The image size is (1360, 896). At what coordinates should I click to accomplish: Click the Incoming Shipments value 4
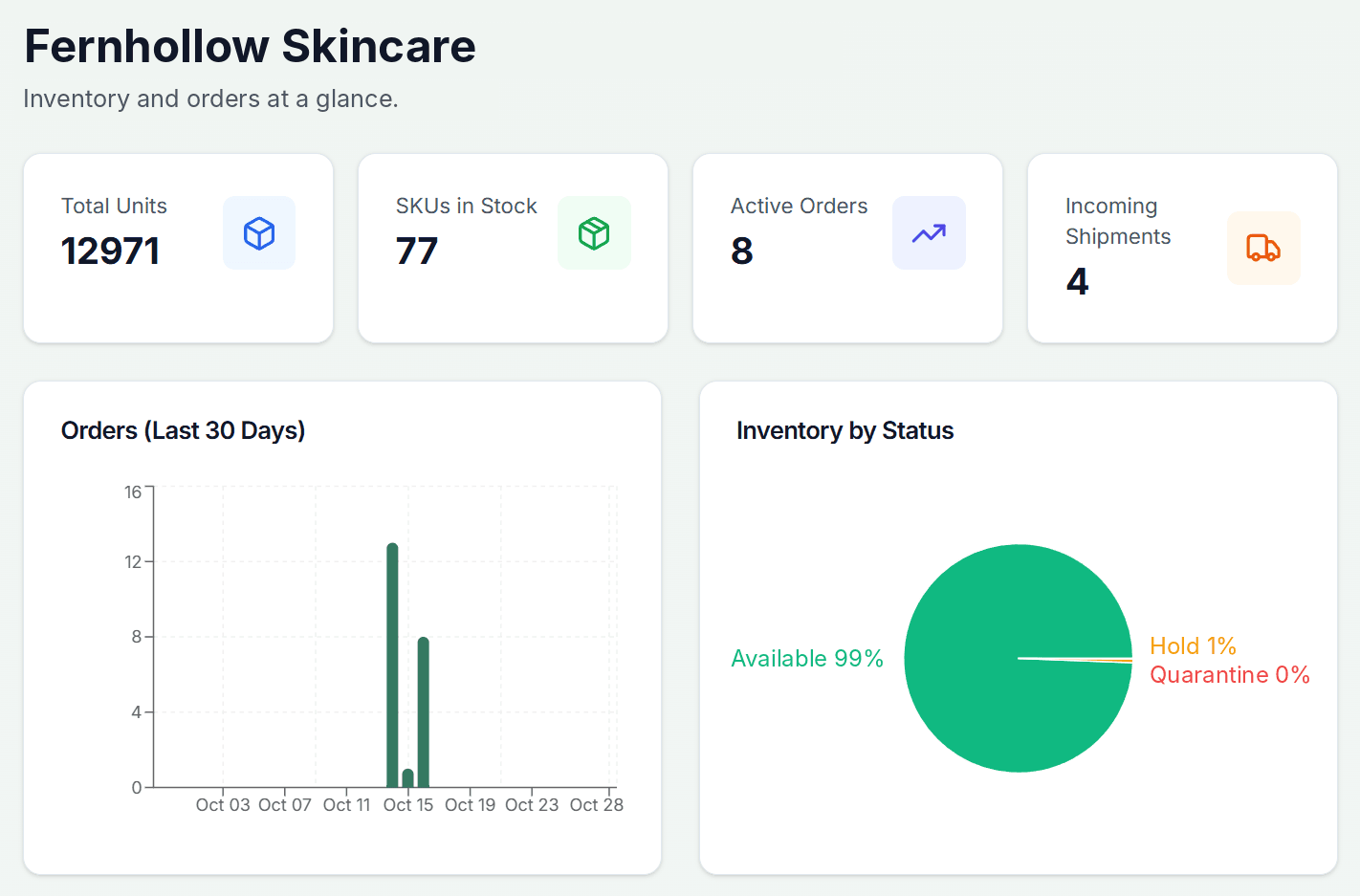[1077, 282]
